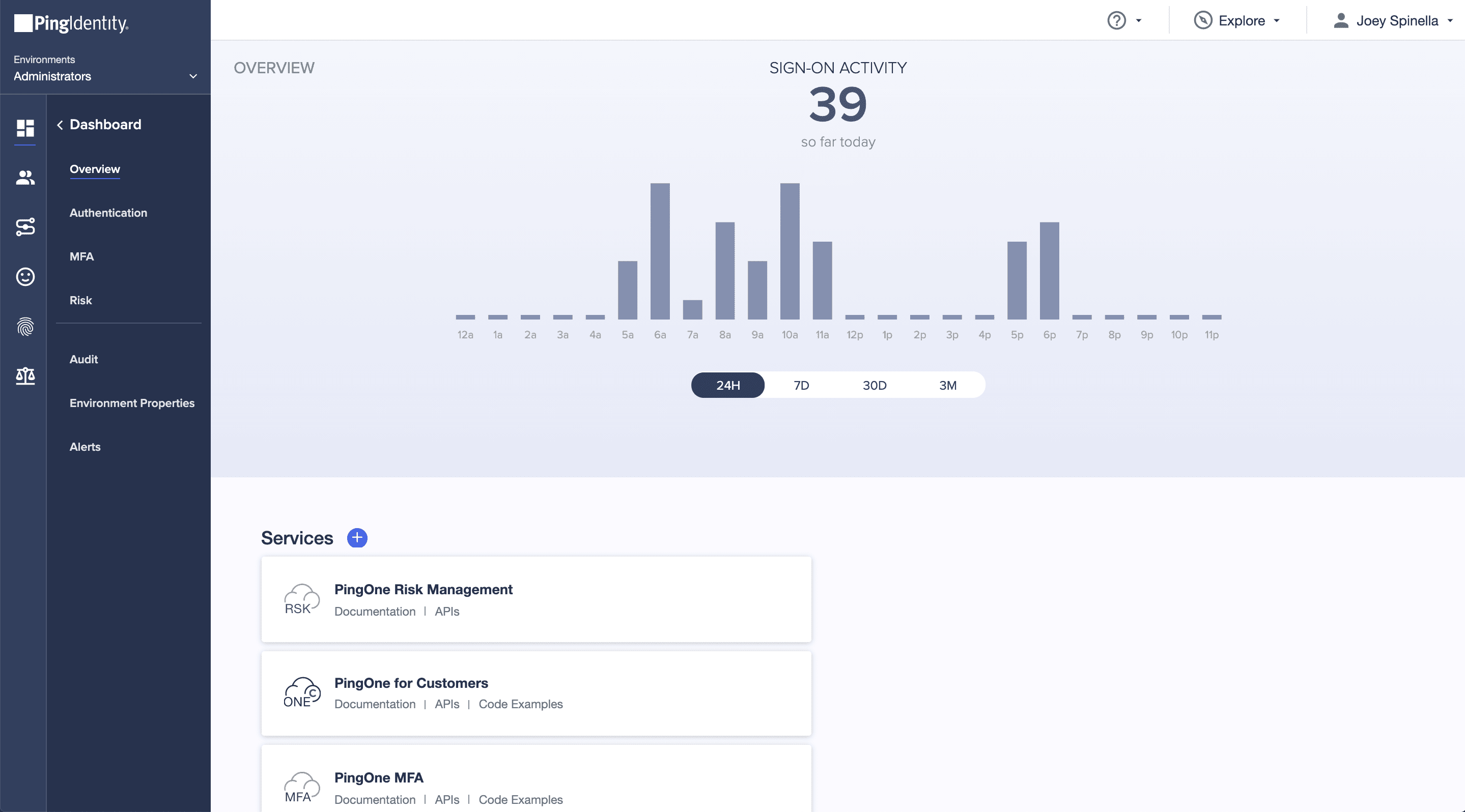Screen dimensions: 1465x812
Task: Click the SIGN-ON ACTIVITY heading
Action: coord(838,68)
